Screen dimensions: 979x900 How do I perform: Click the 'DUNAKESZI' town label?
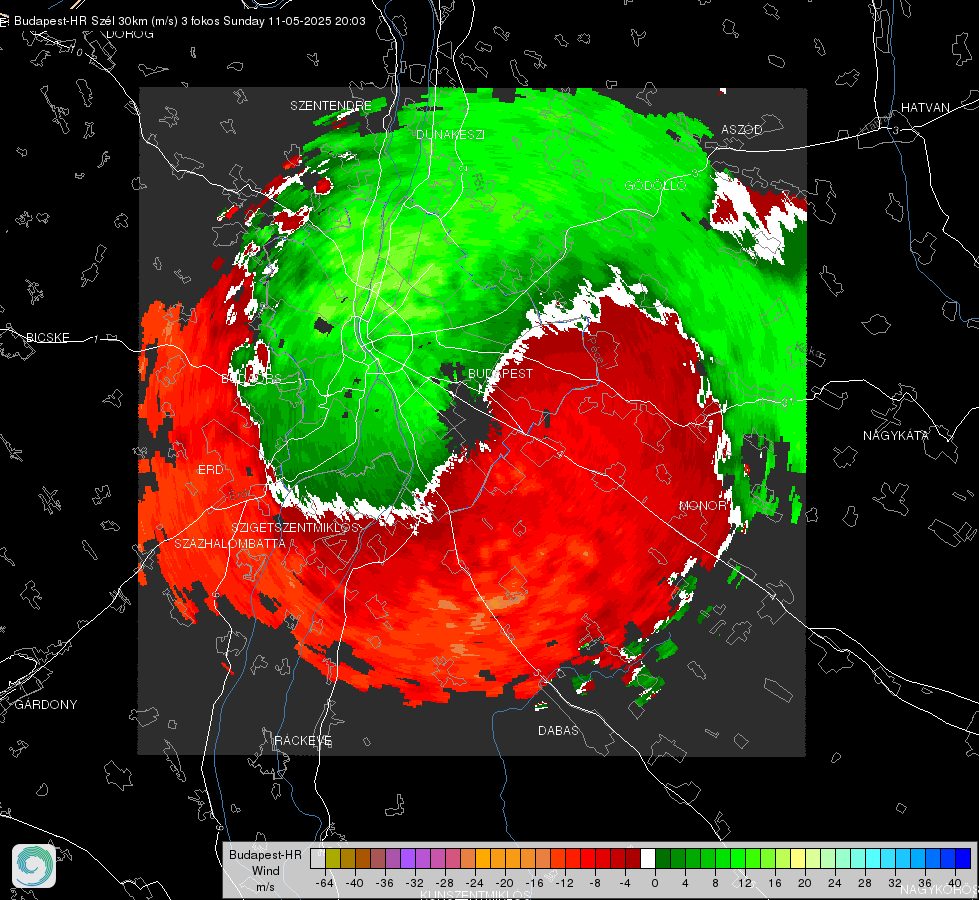[x=450, y=134]
